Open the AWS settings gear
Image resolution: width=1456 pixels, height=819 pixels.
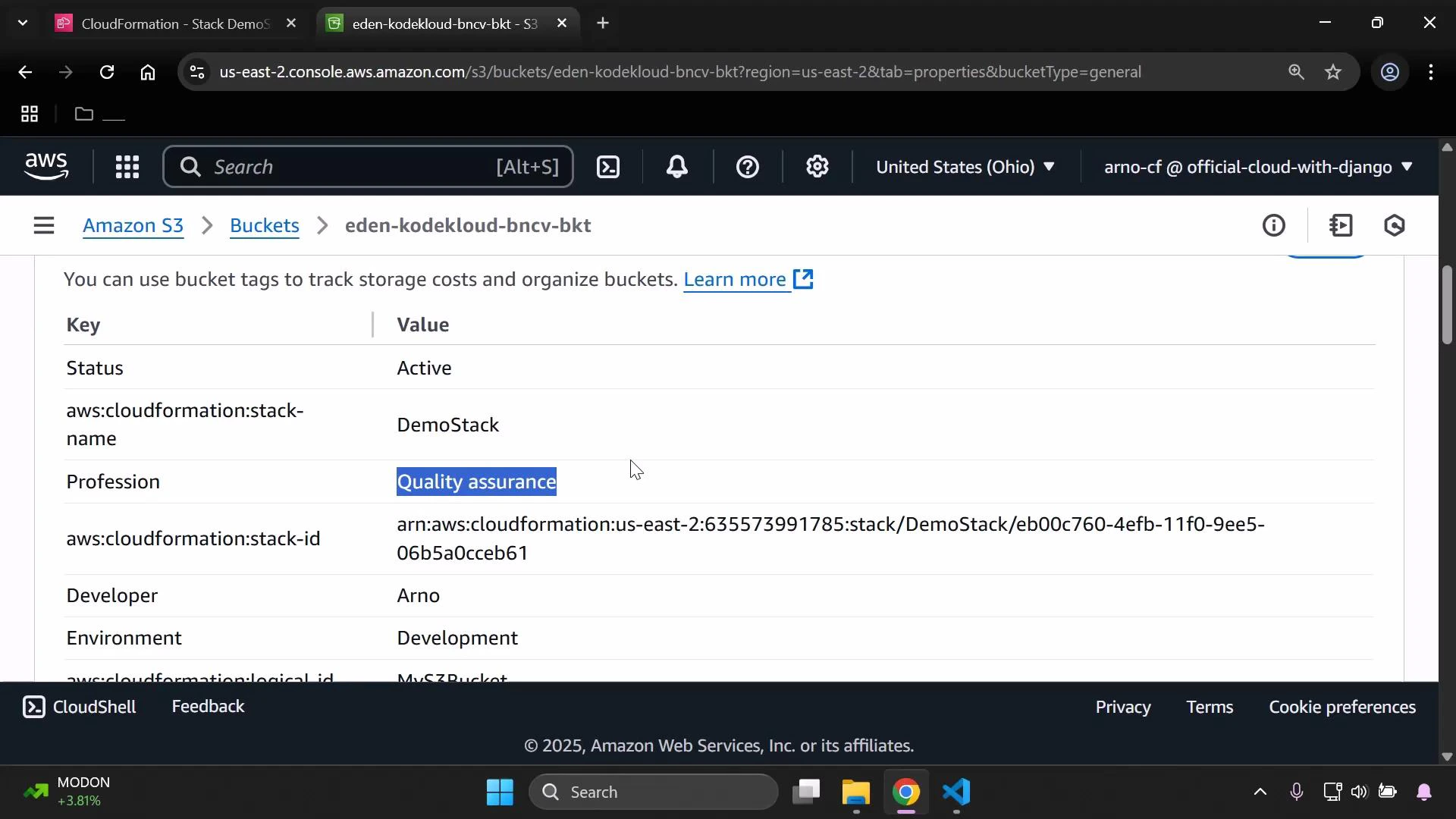pyautogui.click(x=817, y=167)
